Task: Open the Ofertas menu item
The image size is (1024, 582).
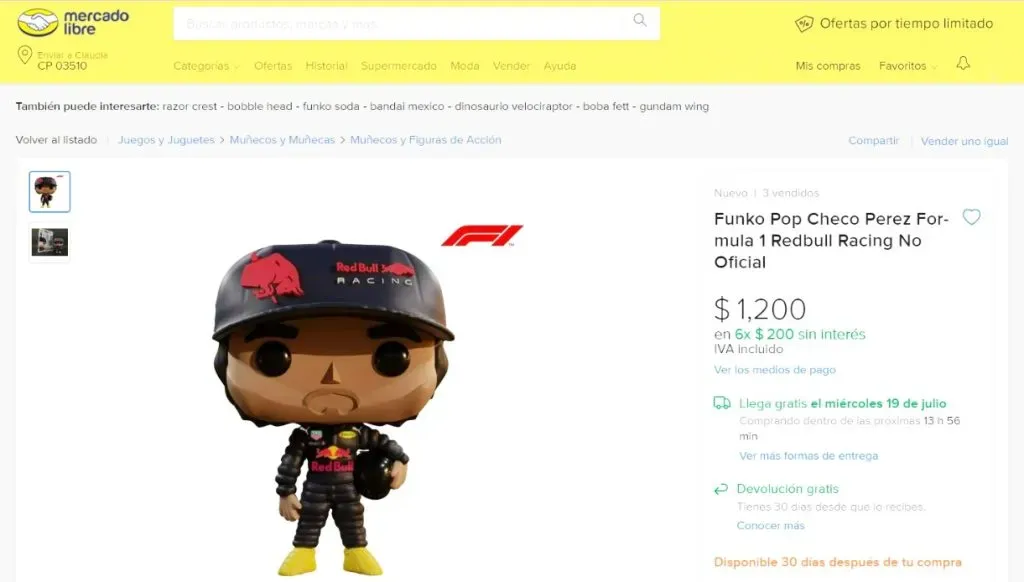Action: [273, 66]
